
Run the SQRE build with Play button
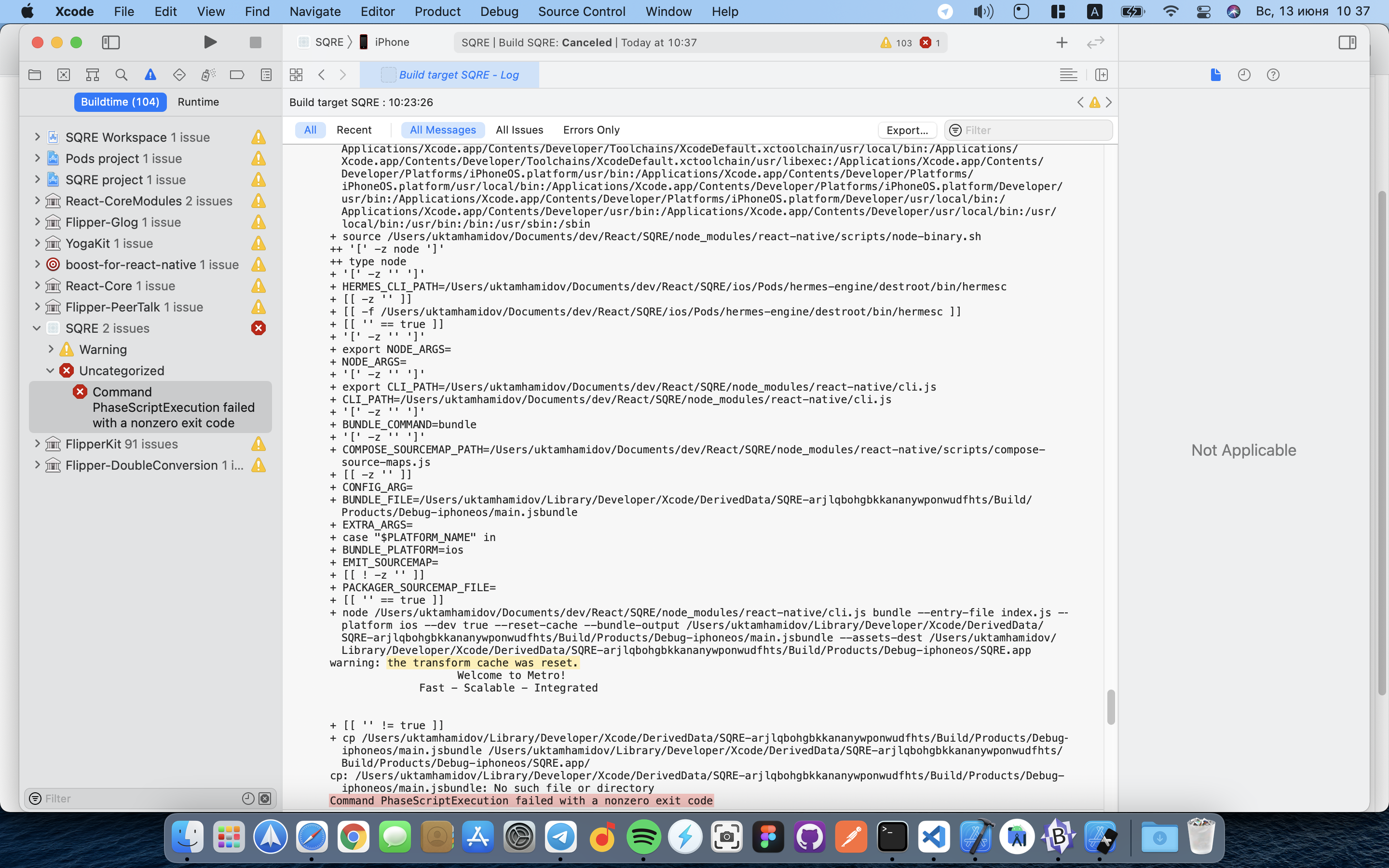point(210,42)
